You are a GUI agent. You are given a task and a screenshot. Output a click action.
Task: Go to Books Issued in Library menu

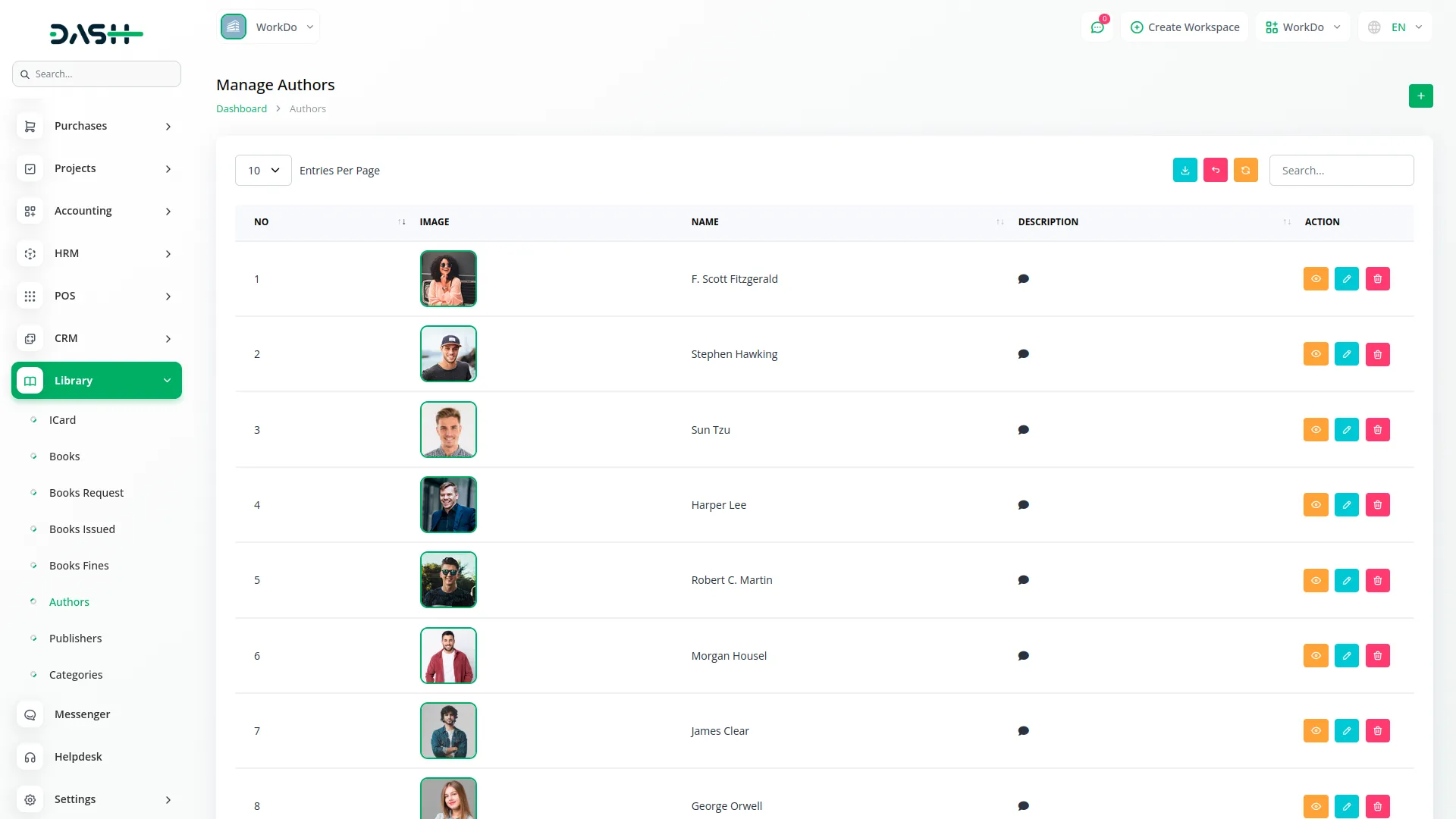tap(82, 529)
